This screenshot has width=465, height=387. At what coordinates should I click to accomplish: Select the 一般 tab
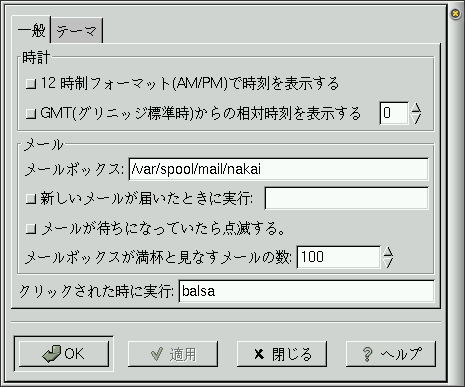[x=31, y=30]
